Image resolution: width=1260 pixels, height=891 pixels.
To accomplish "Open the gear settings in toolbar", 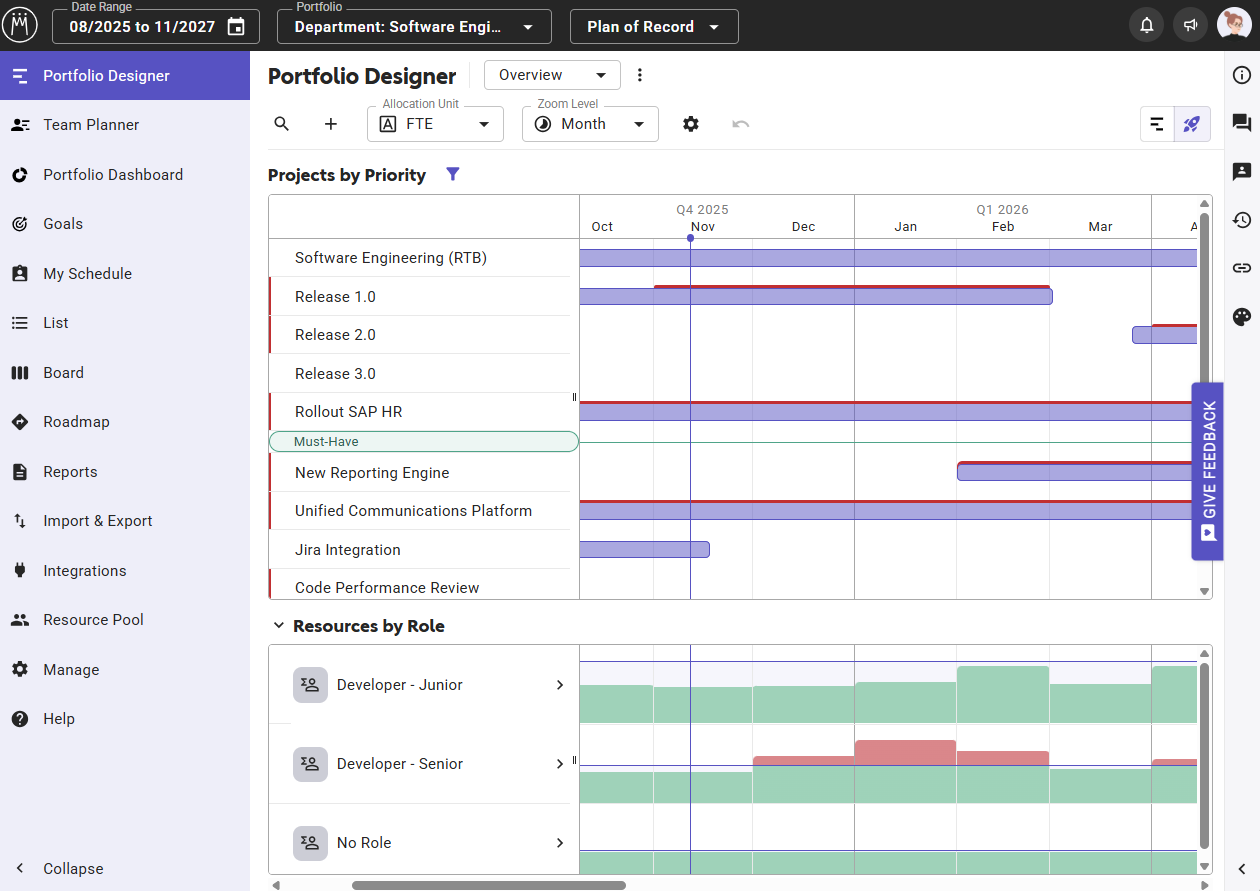I will (691, 124).
